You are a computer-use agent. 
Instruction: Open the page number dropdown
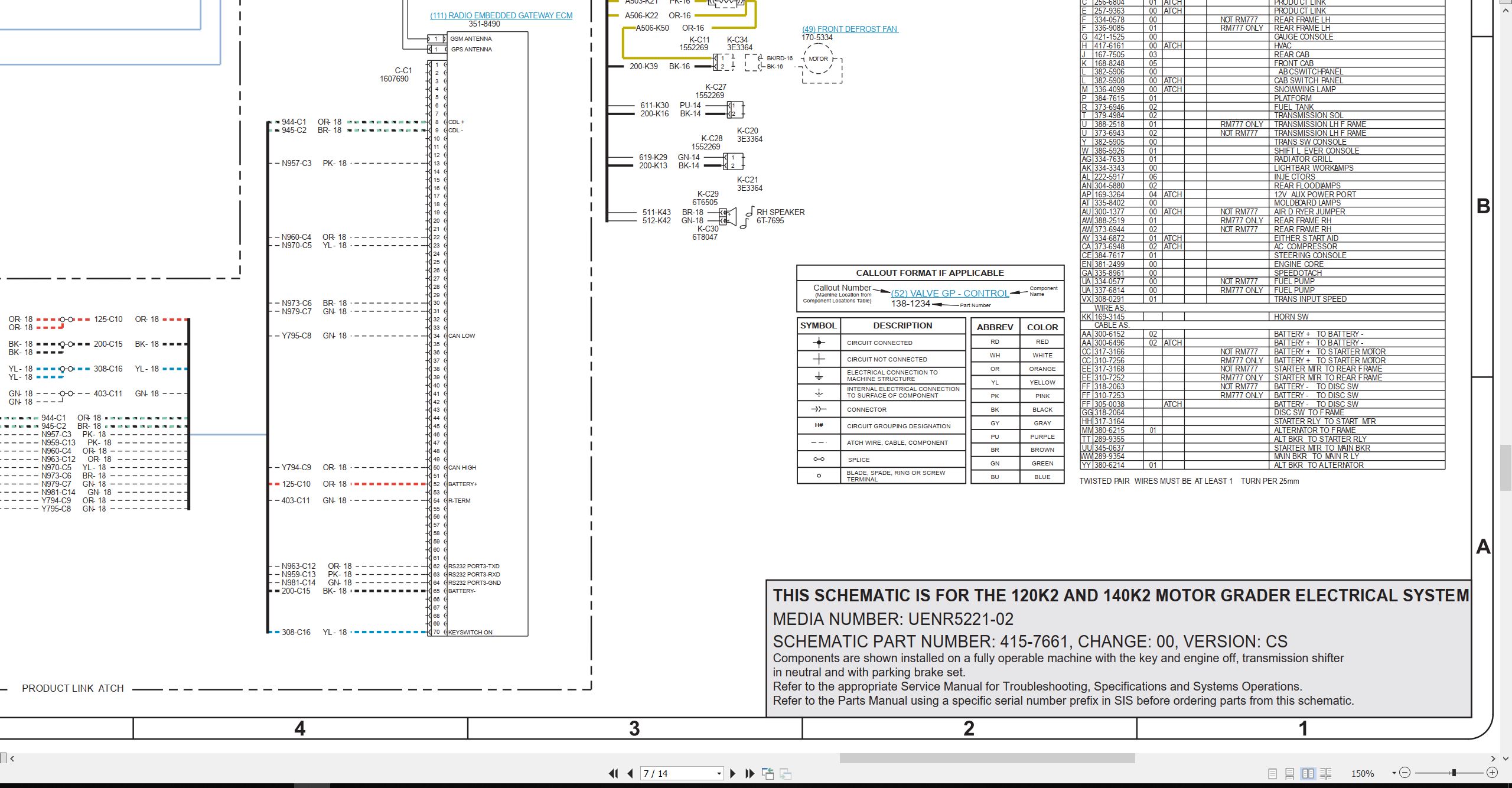719,773
